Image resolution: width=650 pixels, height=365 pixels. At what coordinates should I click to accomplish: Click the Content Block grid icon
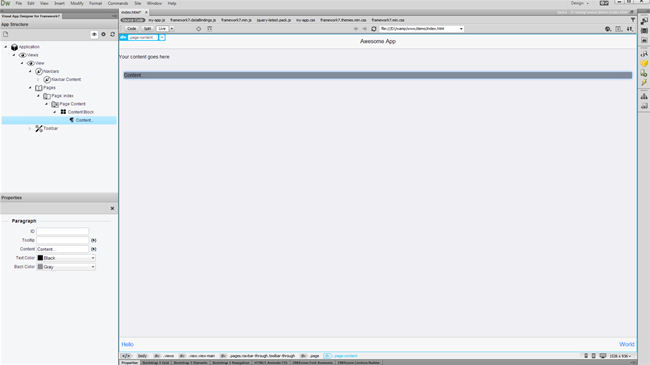coord(63,112)
